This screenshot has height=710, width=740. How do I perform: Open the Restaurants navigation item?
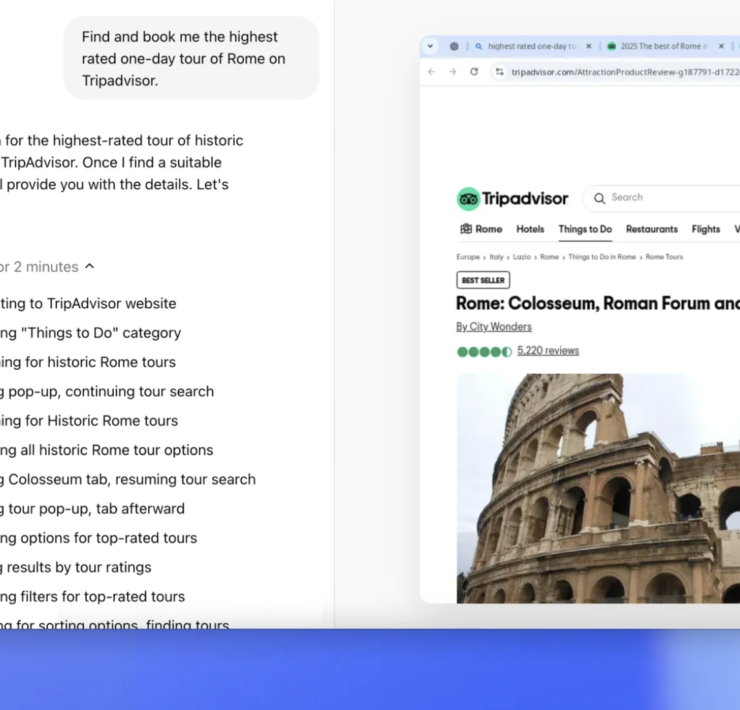(x=651, y=229)
